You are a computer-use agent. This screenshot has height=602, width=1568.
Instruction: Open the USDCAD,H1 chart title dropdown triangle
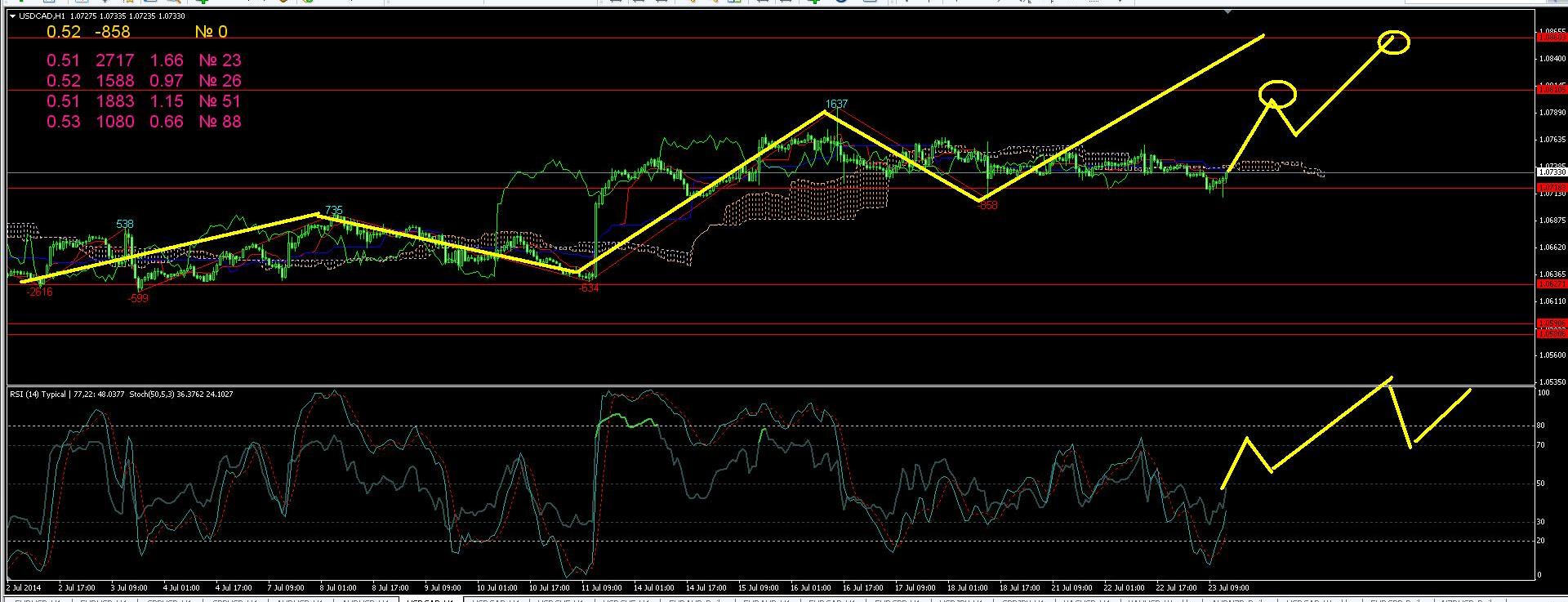(12, 16)
